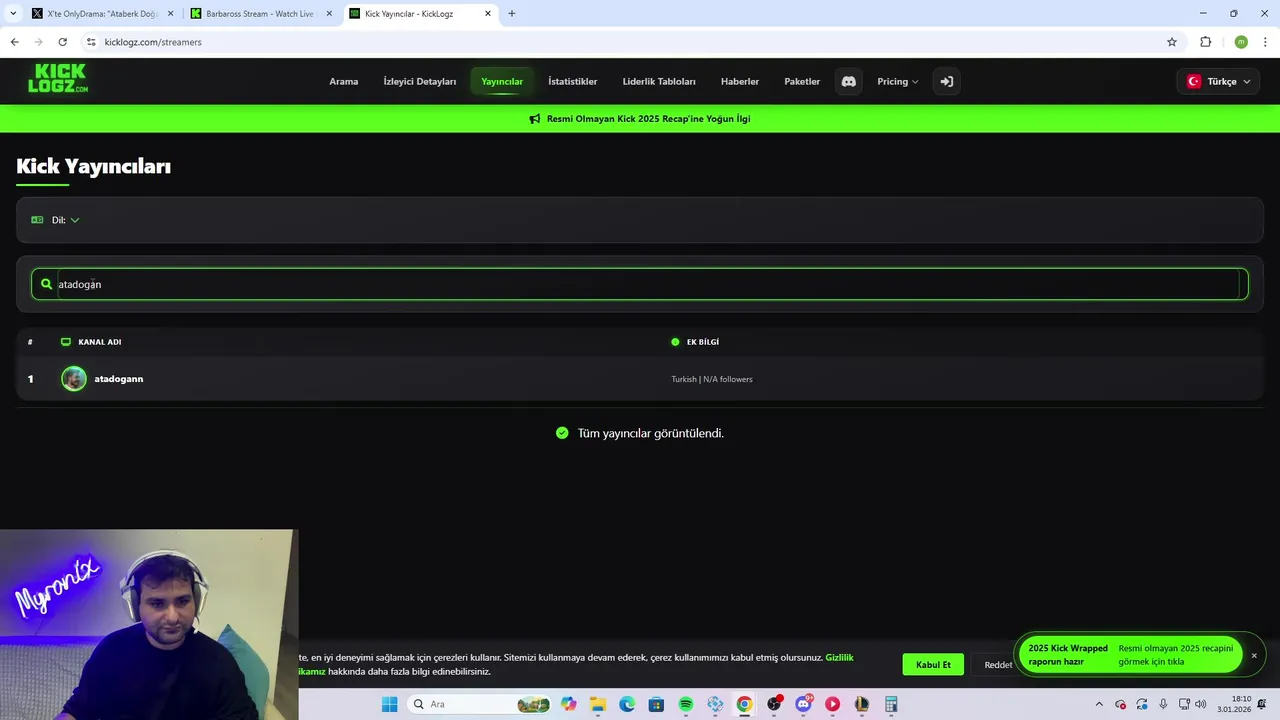The image size is (1280, 720).
Task: Close the Barbaross Stream tab
Action: pyautogui.click(x=329, y=14)
